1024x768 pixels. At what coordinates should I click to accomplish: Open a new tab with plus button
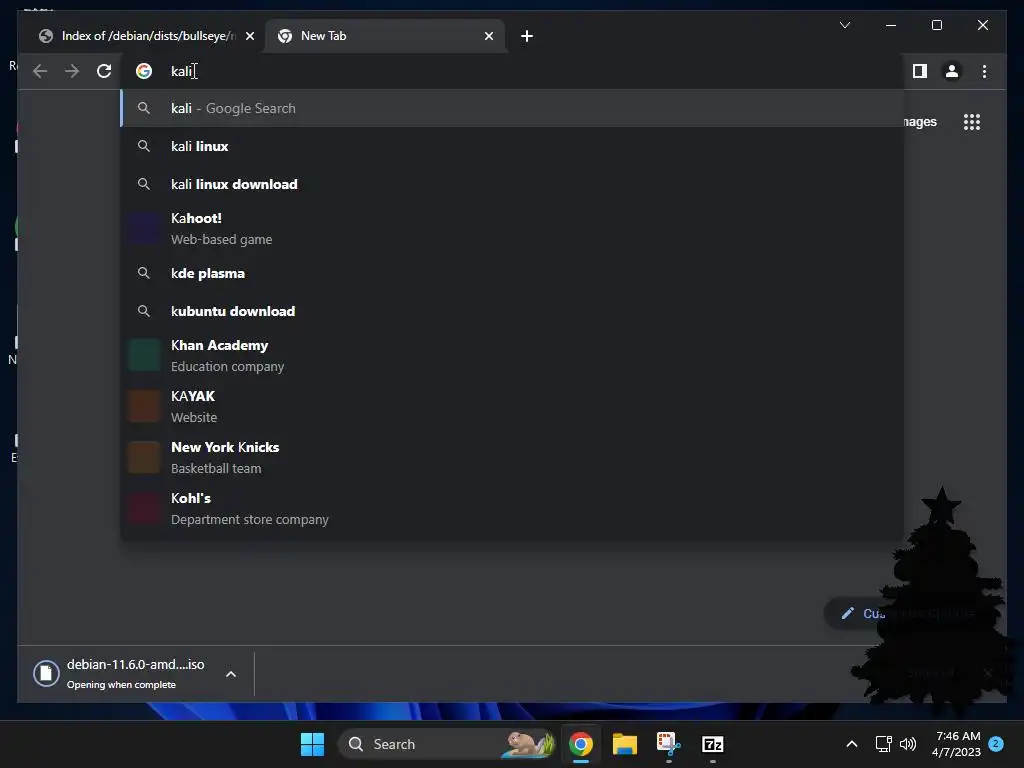[x=527, y=36]
